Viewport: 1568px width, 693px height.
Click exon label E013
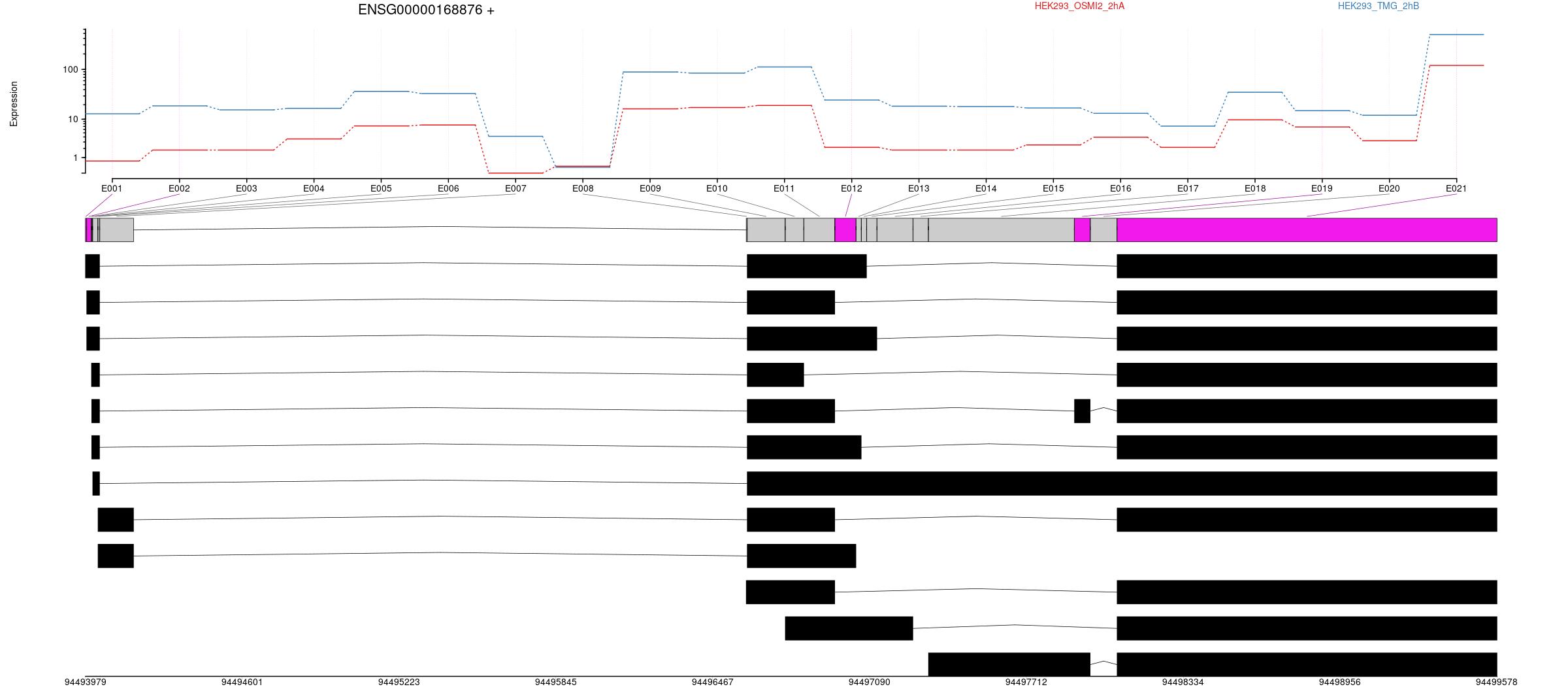point(919,188)
